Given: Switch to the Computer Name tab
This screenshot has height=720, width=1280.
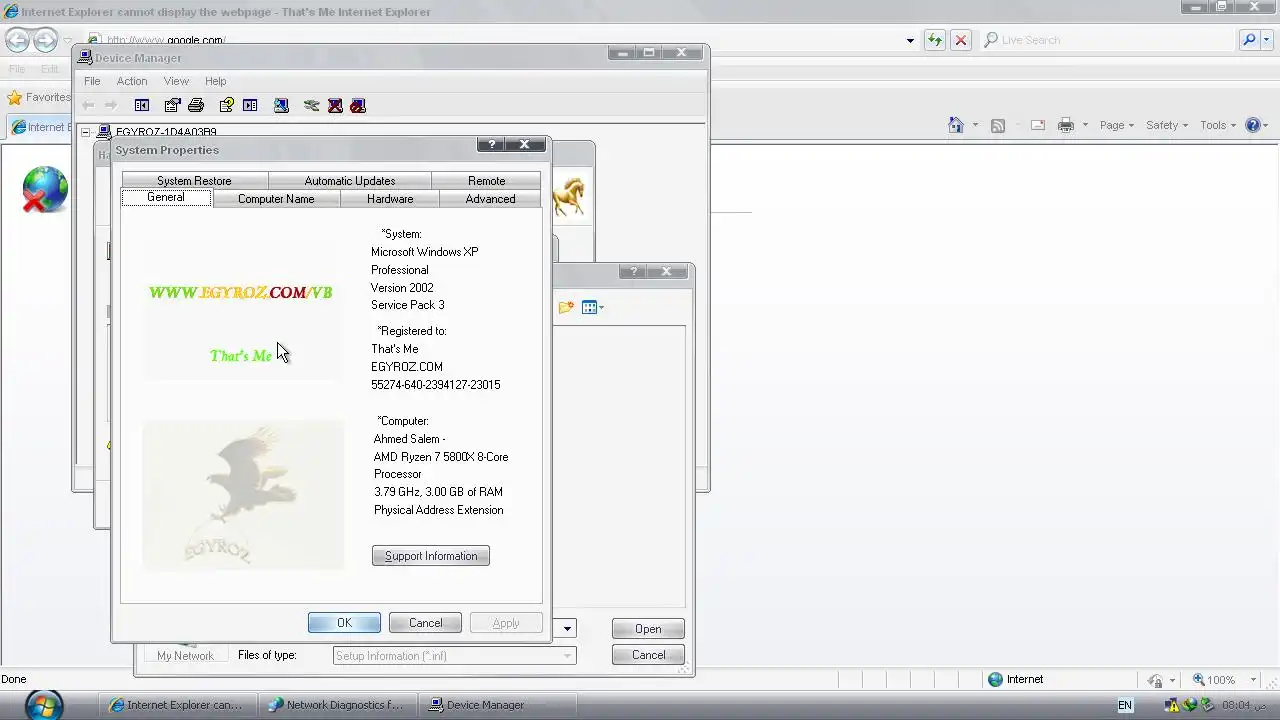Looking at the screenshot, I should (276, 199).
